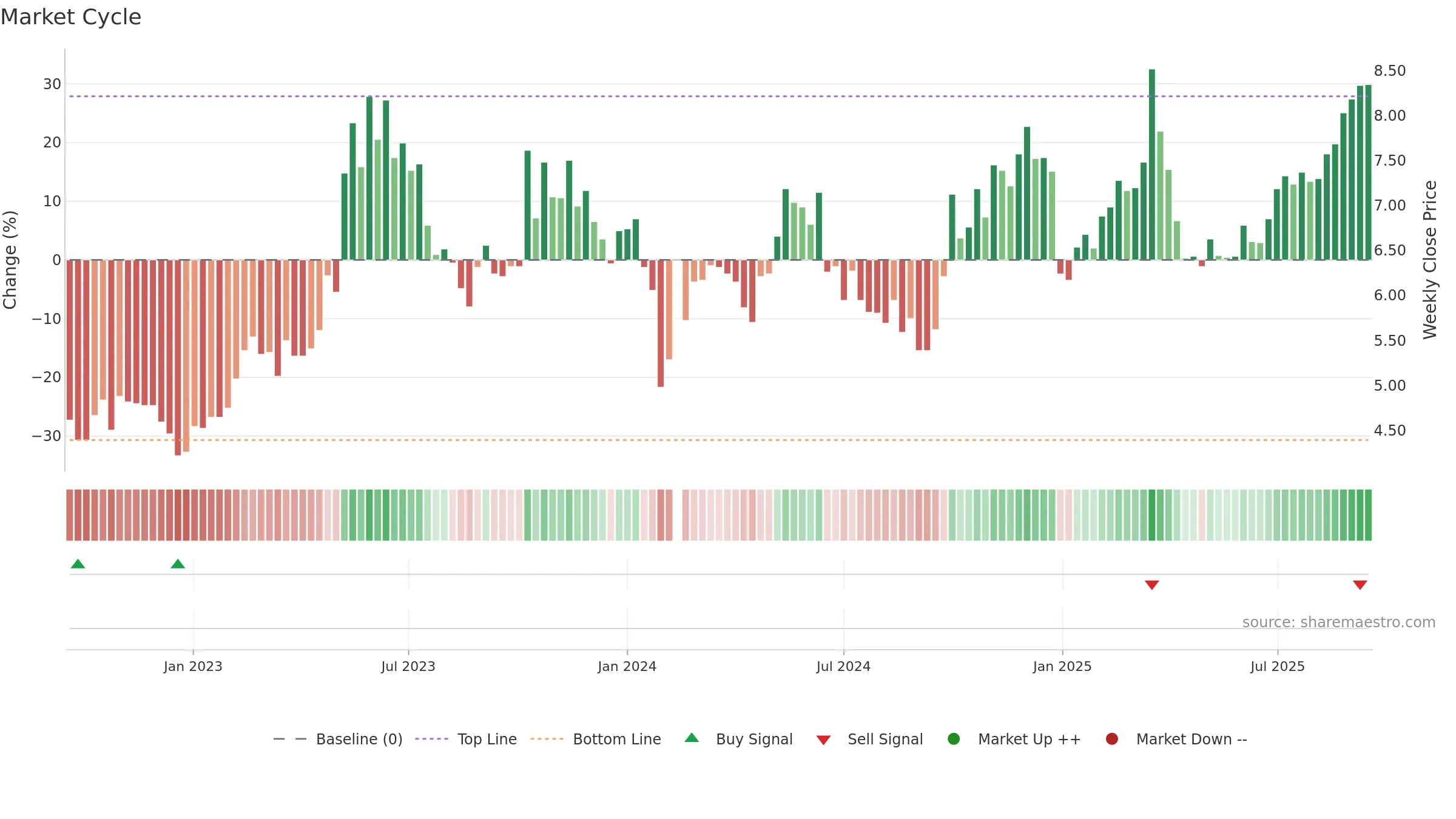Click the Jan 2023 axis label
Screen dimensions: 1456x819
[193, 666]
